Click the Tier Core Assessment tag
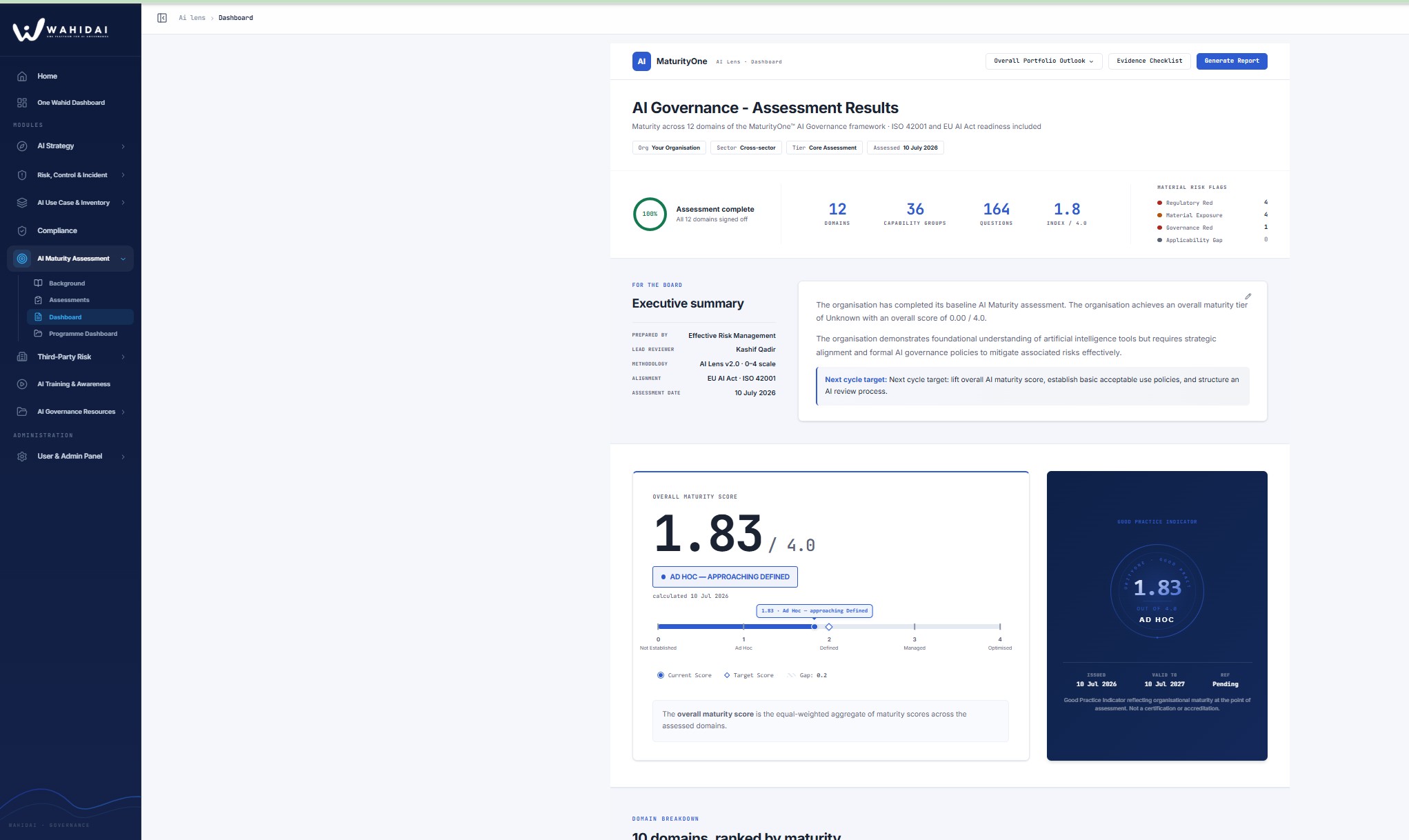Viewport: 1409px width, 840px height. click(824, 148)
